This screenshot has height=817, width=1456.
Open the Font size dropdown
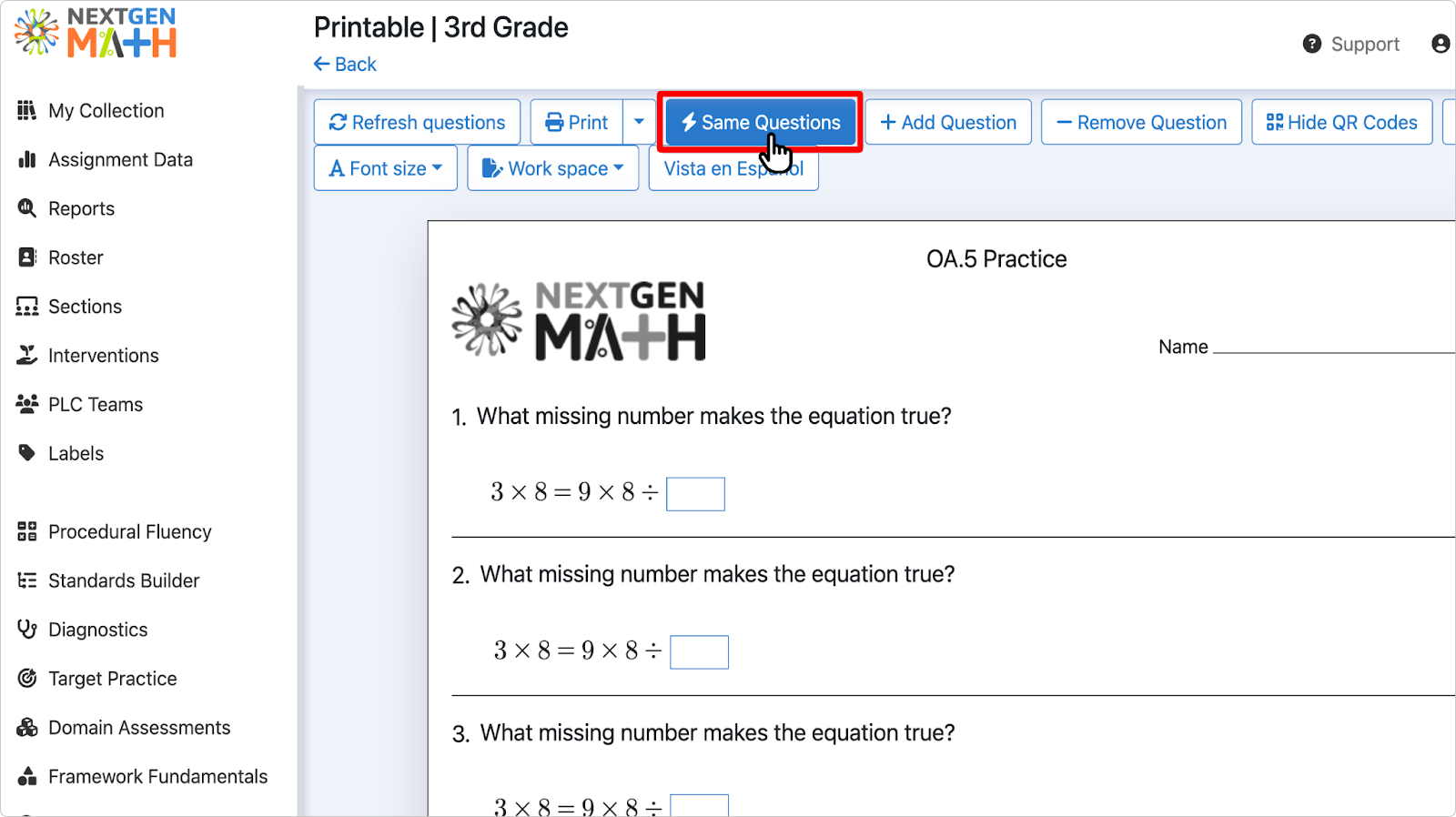pyautogui.click(x=386, y=168)
